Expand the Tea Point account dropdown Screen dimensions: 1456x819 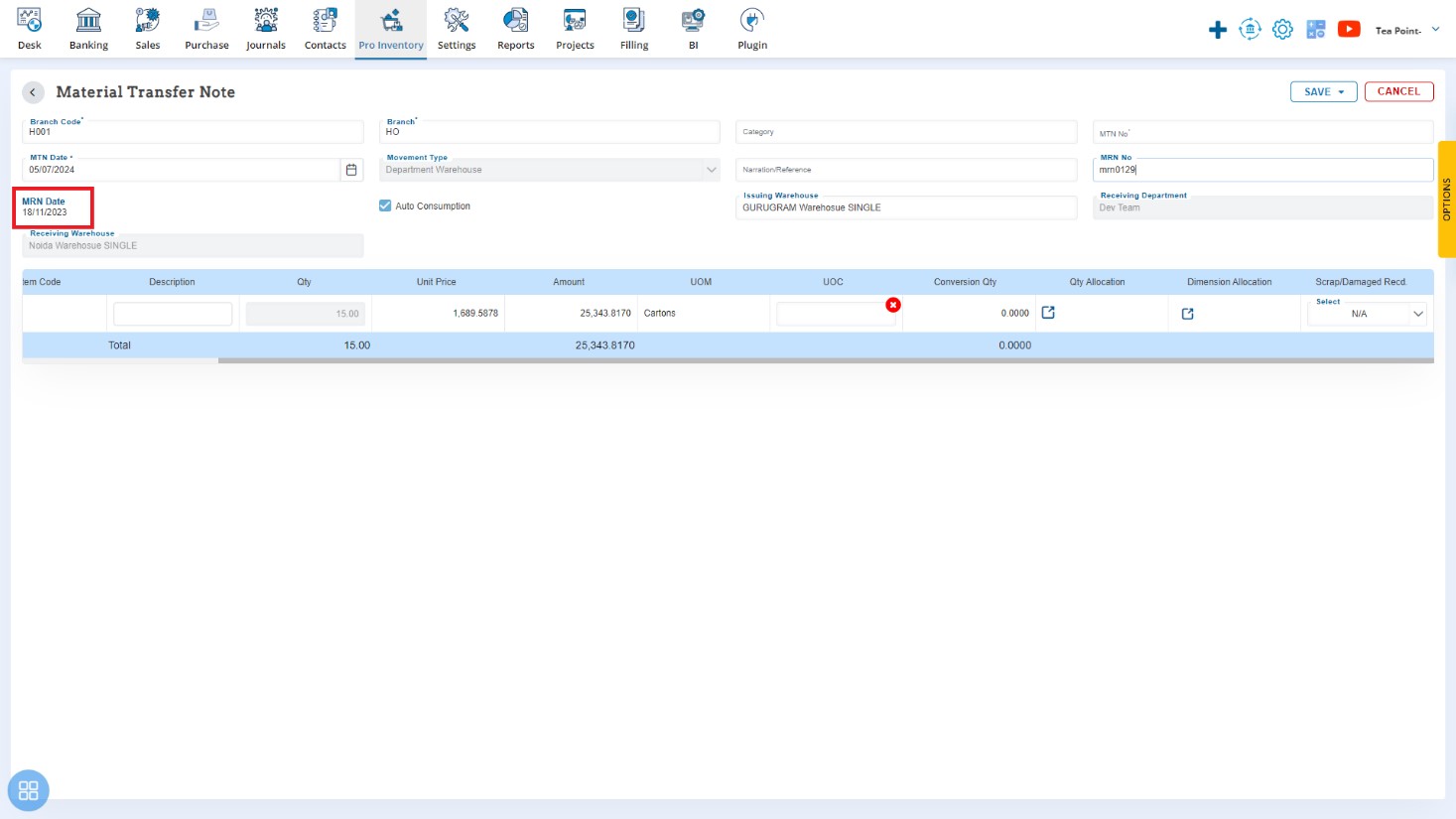1406,31
